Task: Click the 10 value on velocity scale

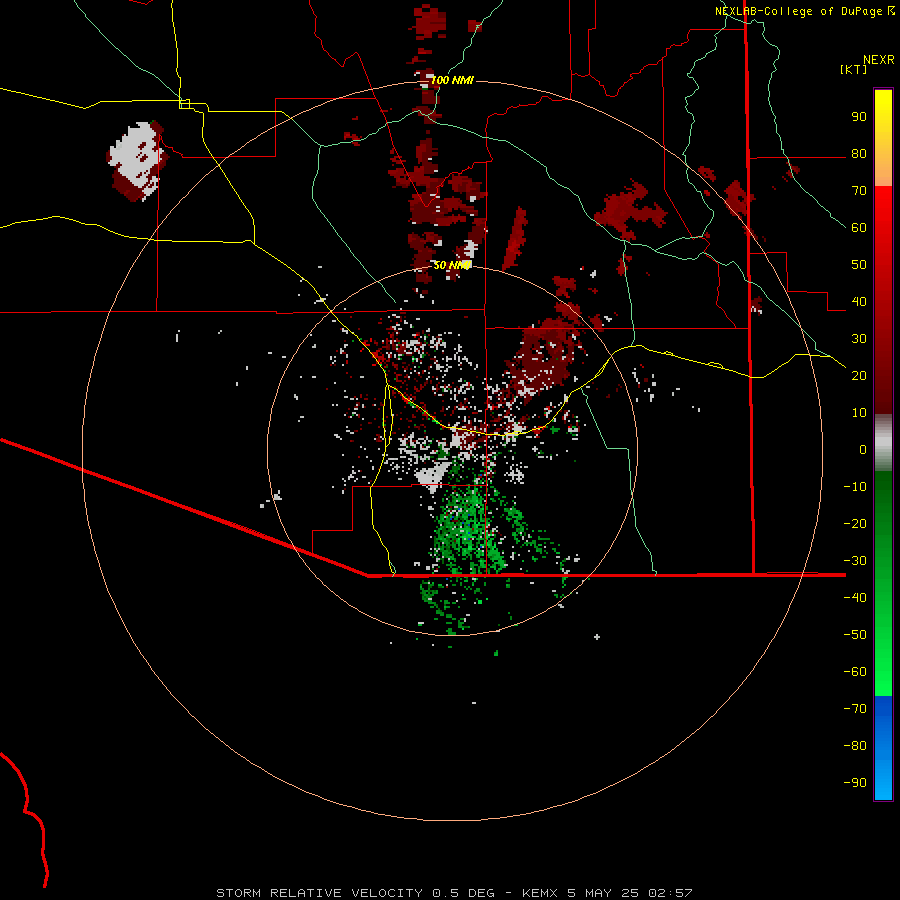Action: pyautogui.click(x=859, y=413)
